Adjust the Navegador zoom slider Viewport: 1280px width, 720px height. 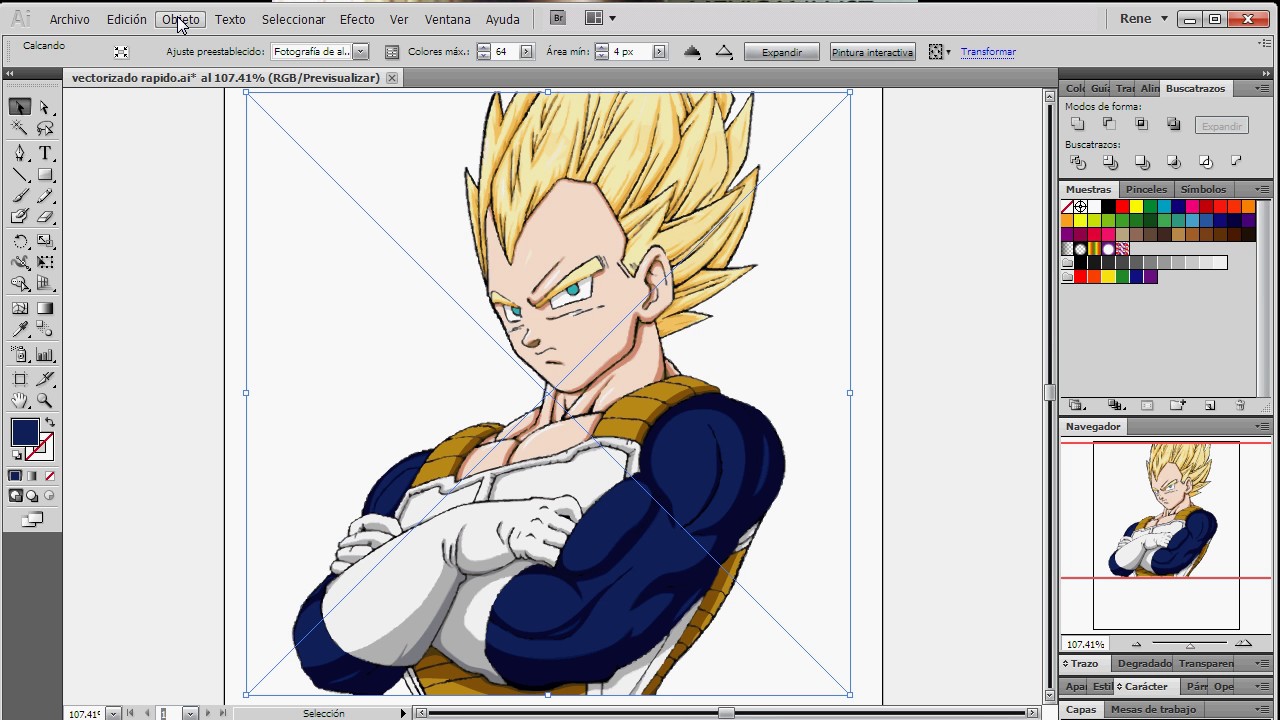tap(1190, 644)
